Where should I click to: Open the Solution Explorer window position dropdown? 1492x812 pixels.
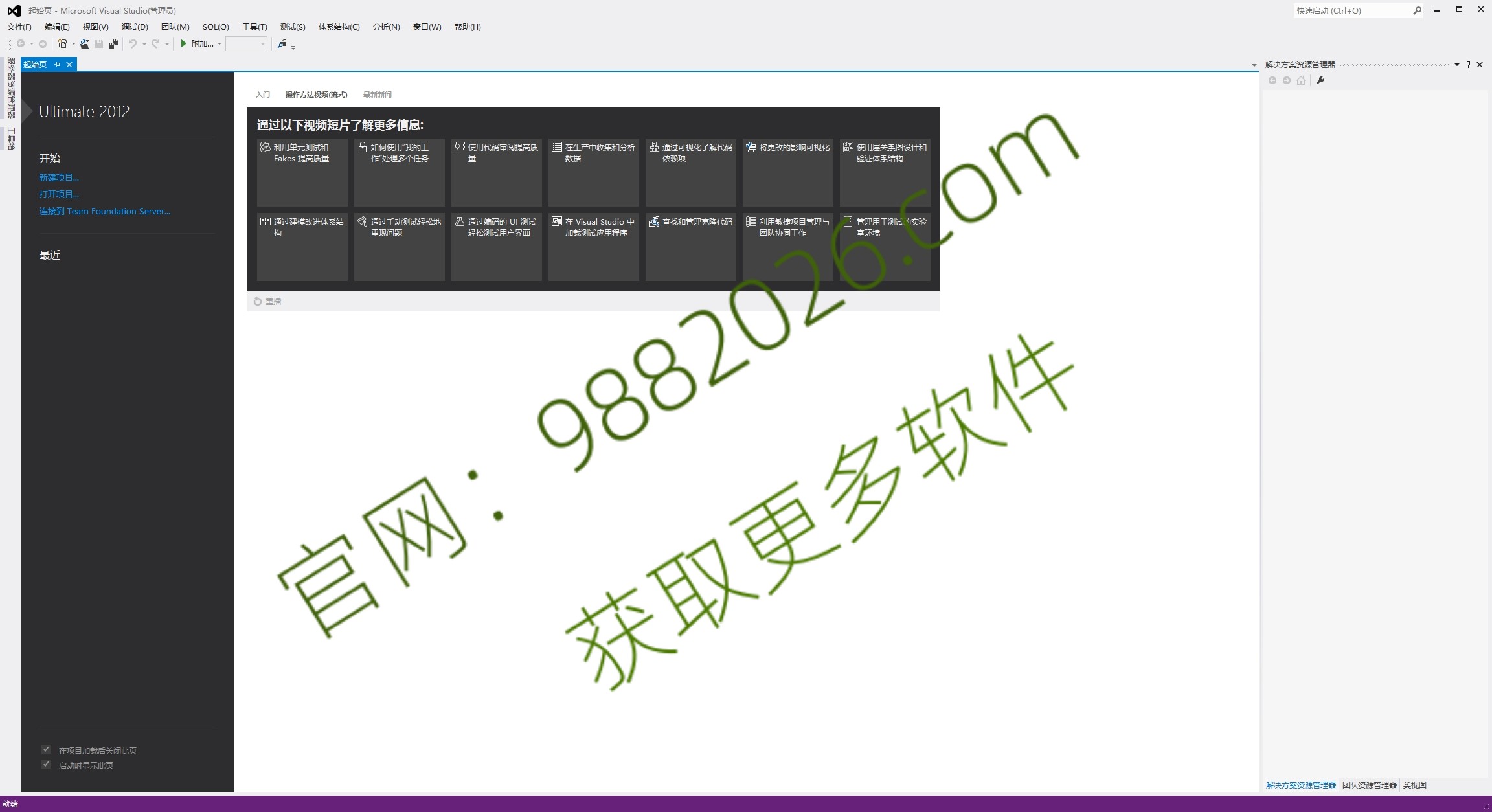coord(1456,64)
